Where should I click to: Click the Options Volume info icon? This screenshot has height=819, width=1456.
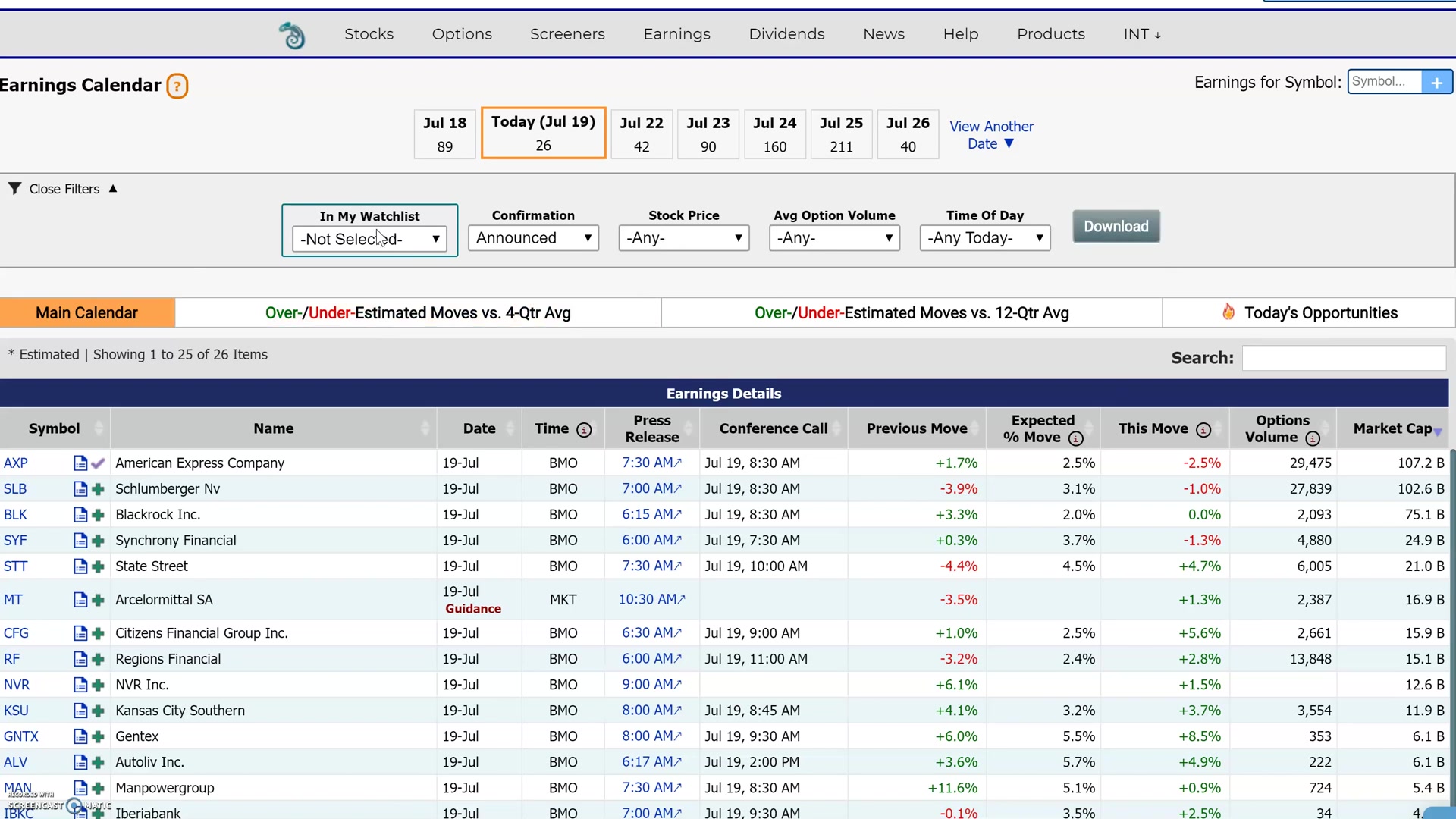[1313, 438]
